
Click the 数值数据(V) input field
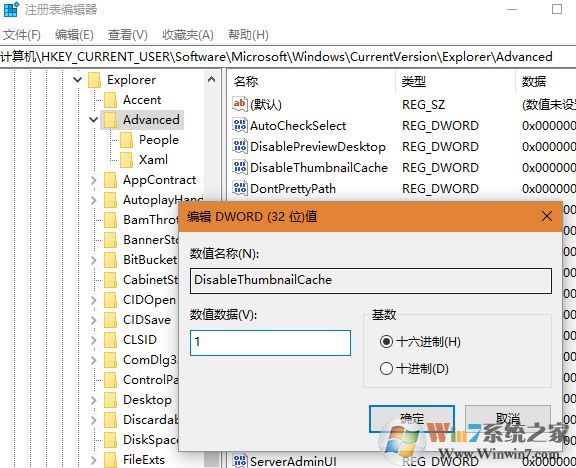270,342
